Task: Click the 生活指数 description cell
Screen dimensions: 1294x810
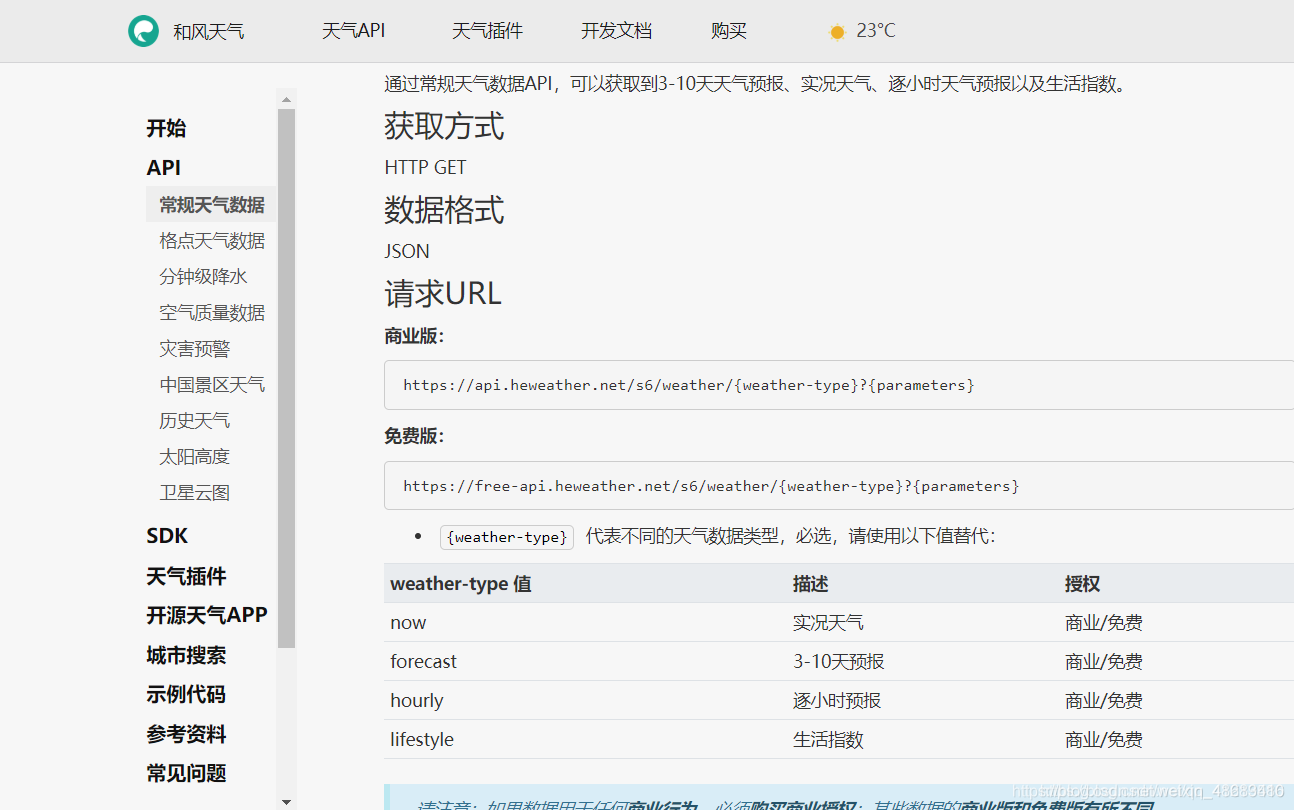Action: point(828,739)
